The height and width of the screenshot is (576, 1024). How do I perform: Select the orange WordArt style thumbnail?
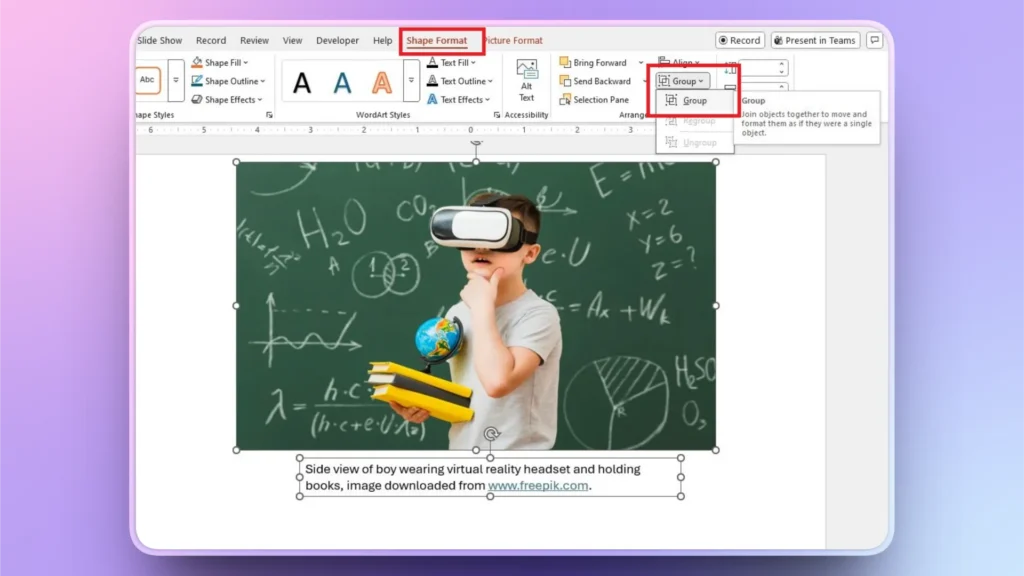(x=382, y=80)
